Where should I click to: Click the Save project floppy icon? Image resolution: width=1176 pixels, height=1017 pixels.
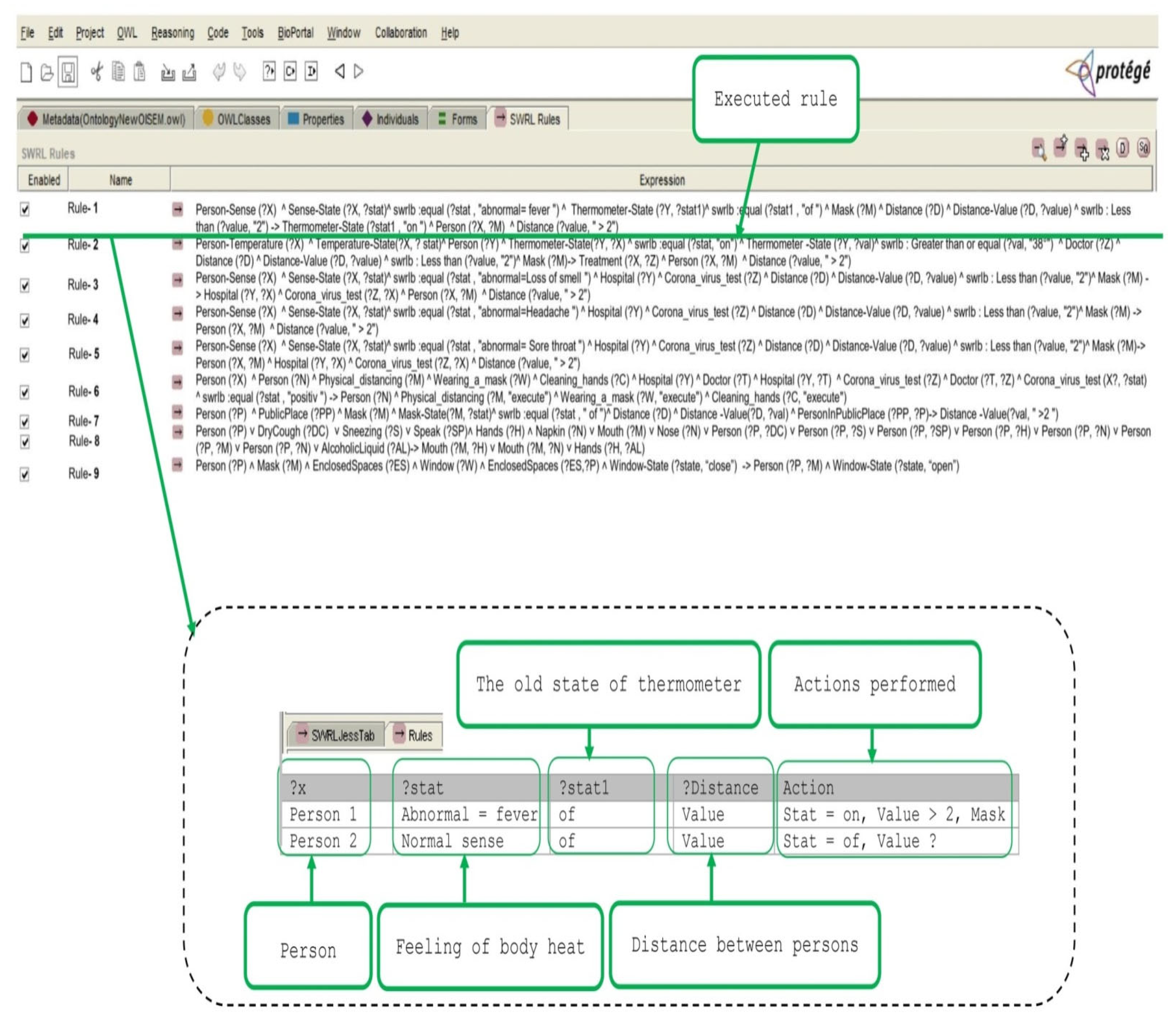coord(68,72)
